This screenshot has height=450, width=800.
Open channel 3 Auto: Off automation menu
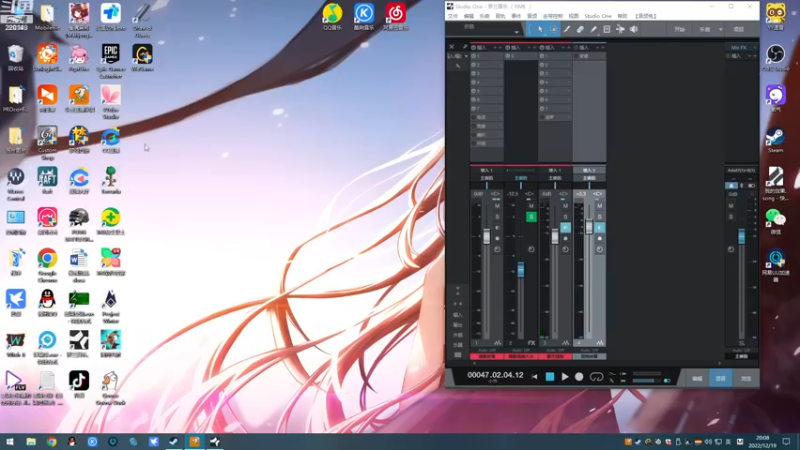(x=555, y=351)
